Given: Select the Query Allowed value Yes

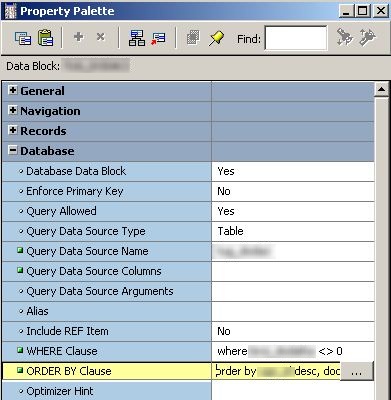Looking at the screenshot, I should point(293,211).
